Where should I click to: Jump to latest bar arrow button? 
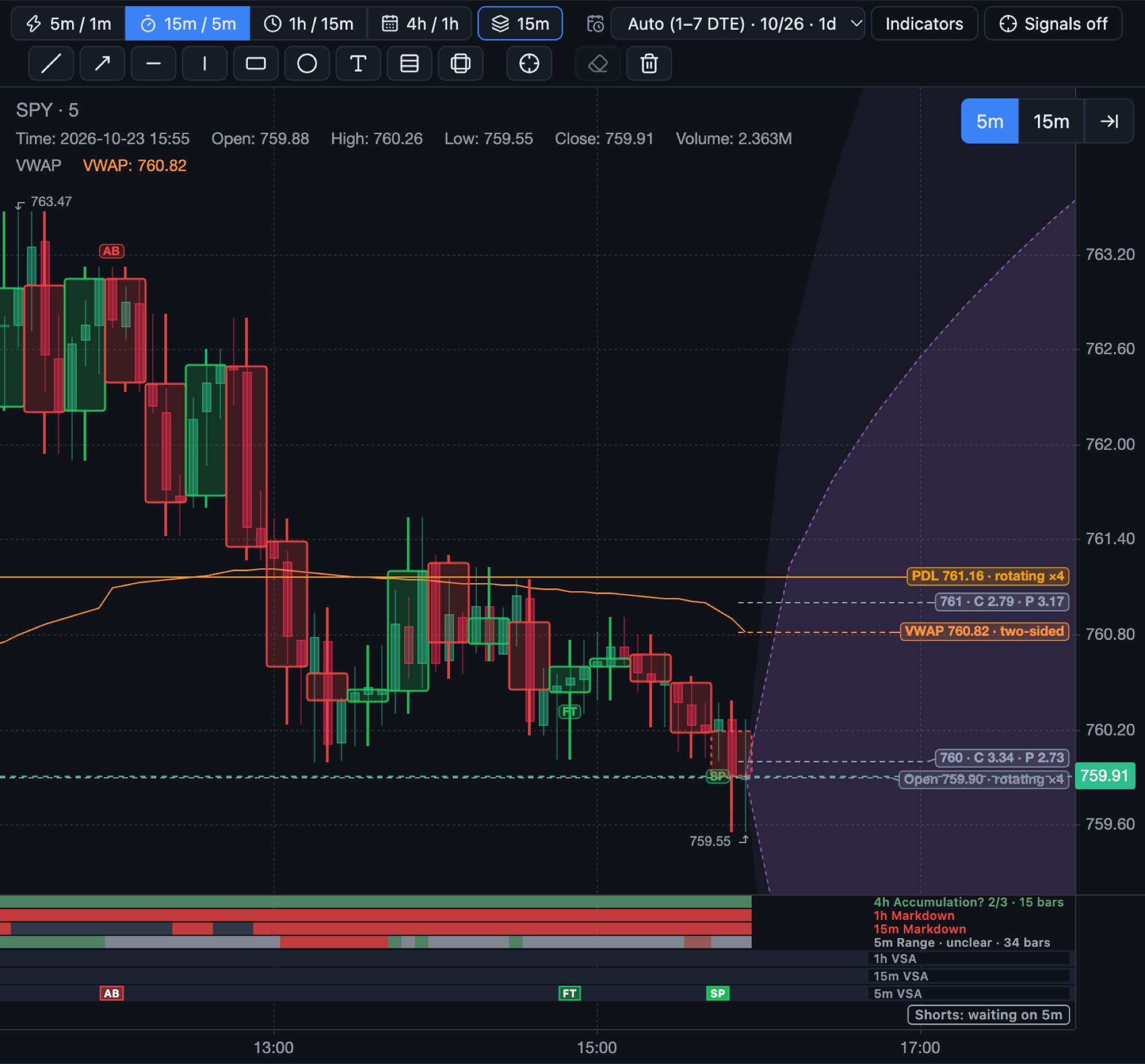tap(1110, 121)
